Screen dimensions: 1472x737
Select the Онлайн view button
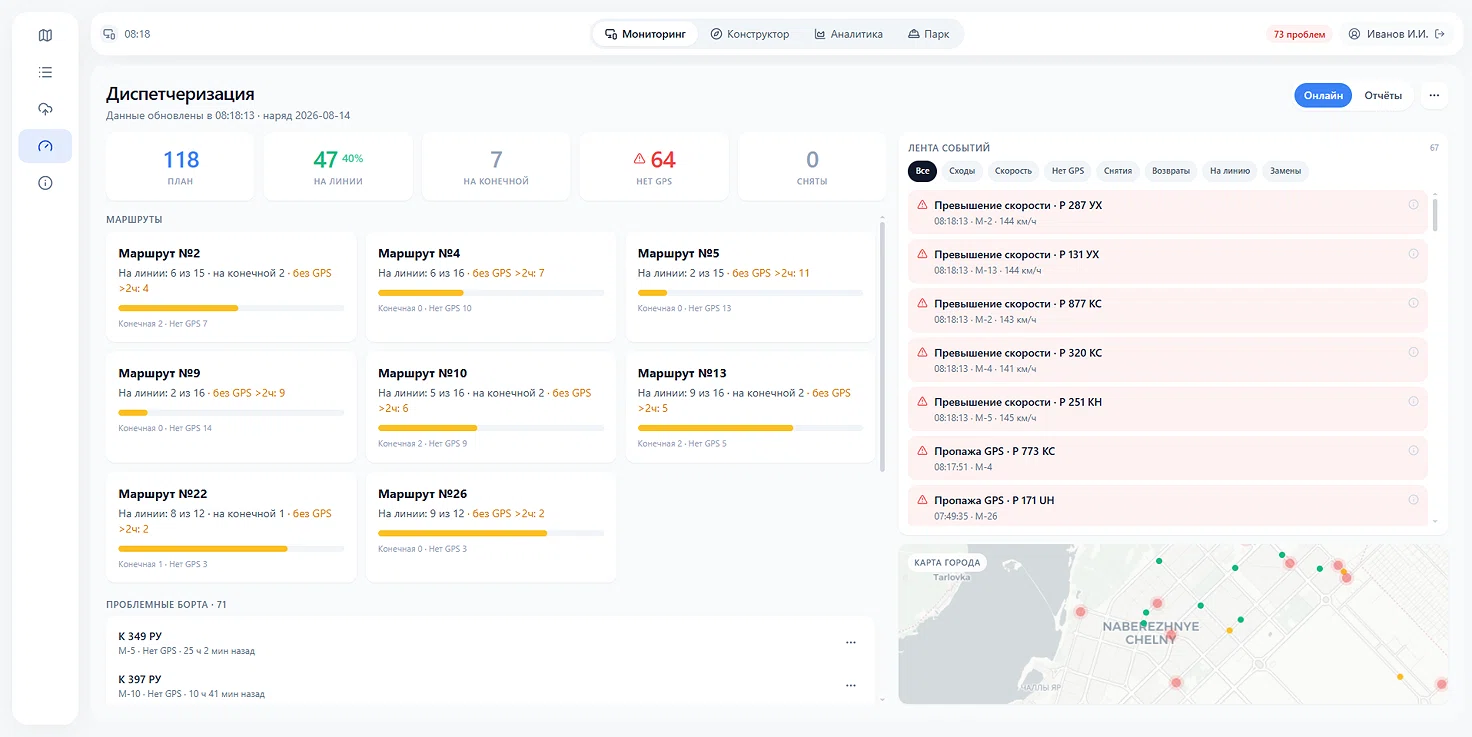pyautogui.click(x=1323, y=95)
